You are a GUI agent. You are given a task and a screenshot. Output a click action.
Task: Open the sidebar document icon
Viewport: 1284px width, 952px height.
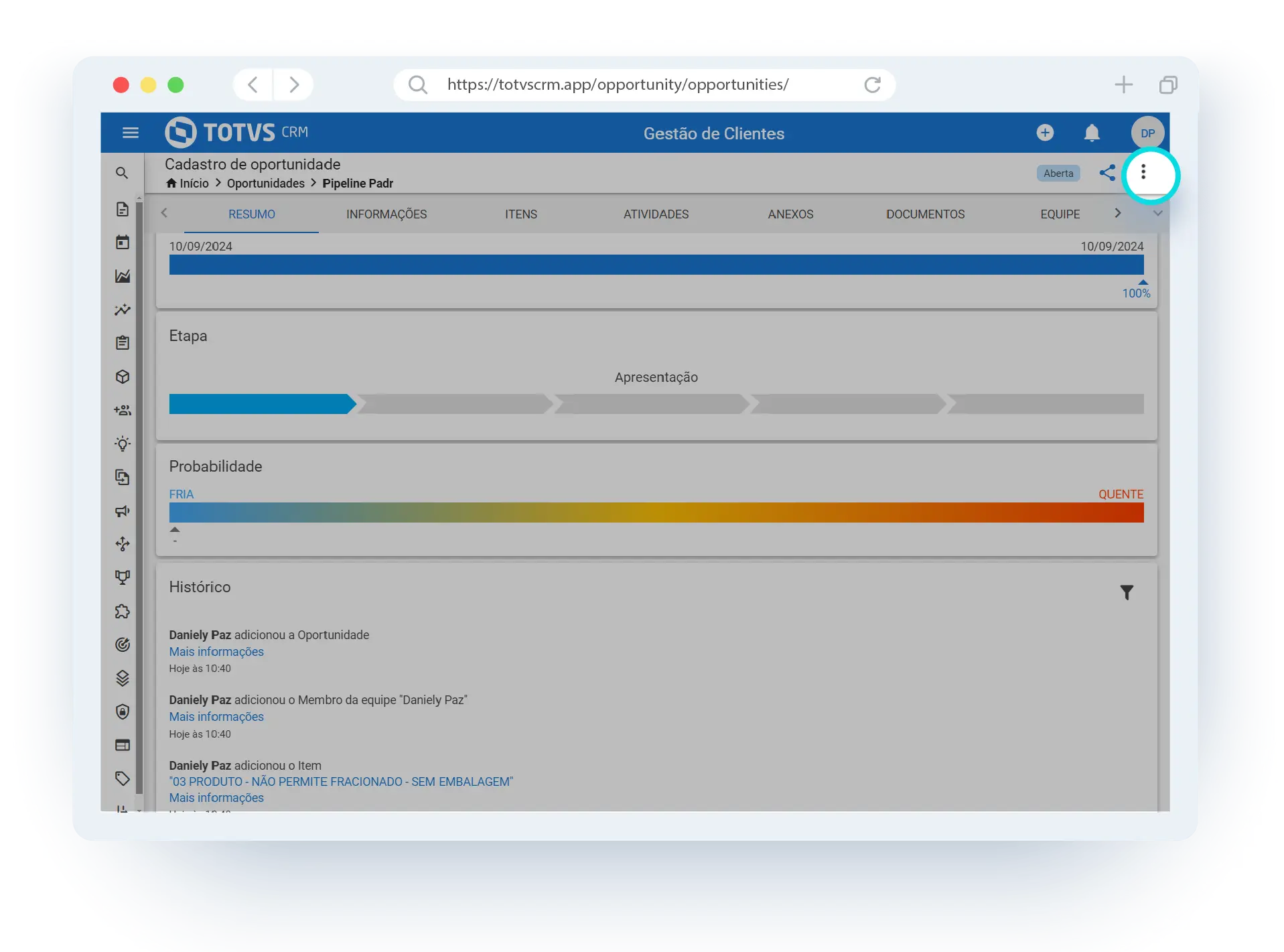[x=122, y=209]
